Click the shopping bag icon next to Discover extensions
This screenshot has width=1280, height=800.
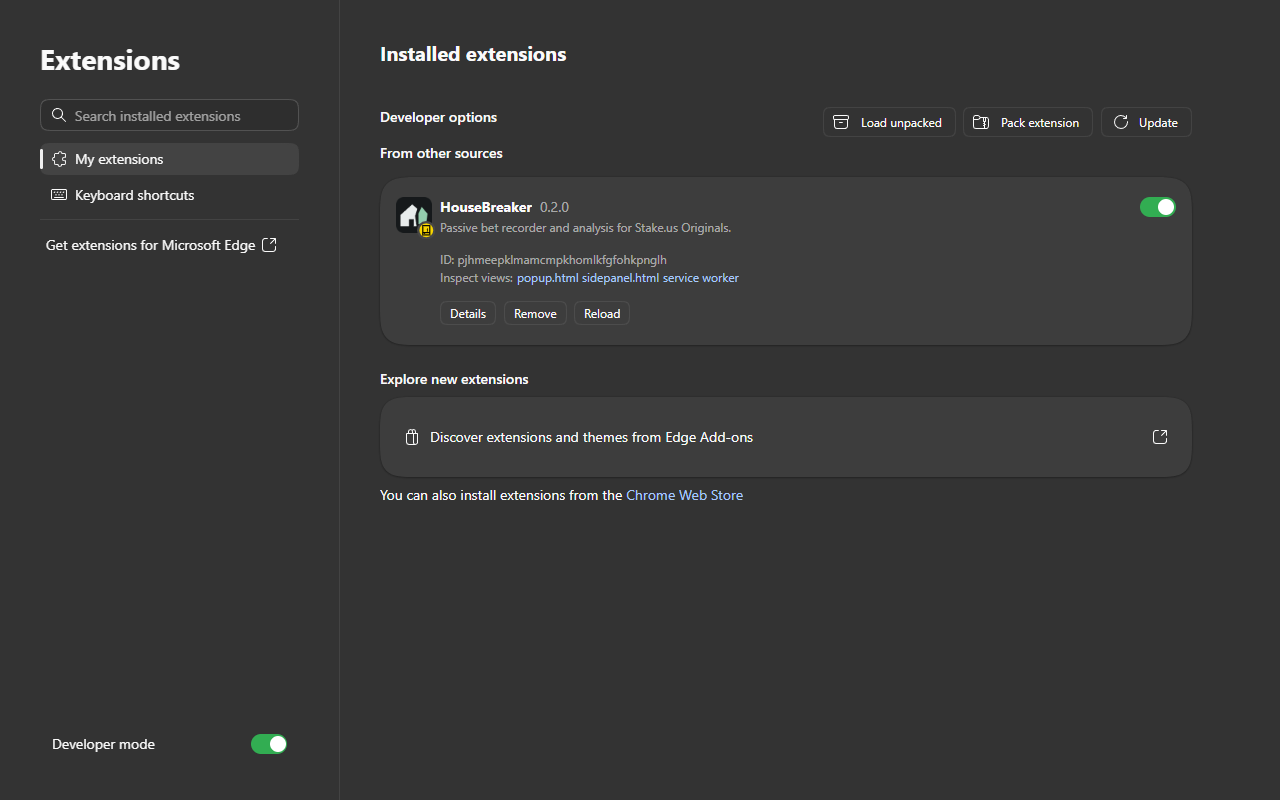coord(411,437)
